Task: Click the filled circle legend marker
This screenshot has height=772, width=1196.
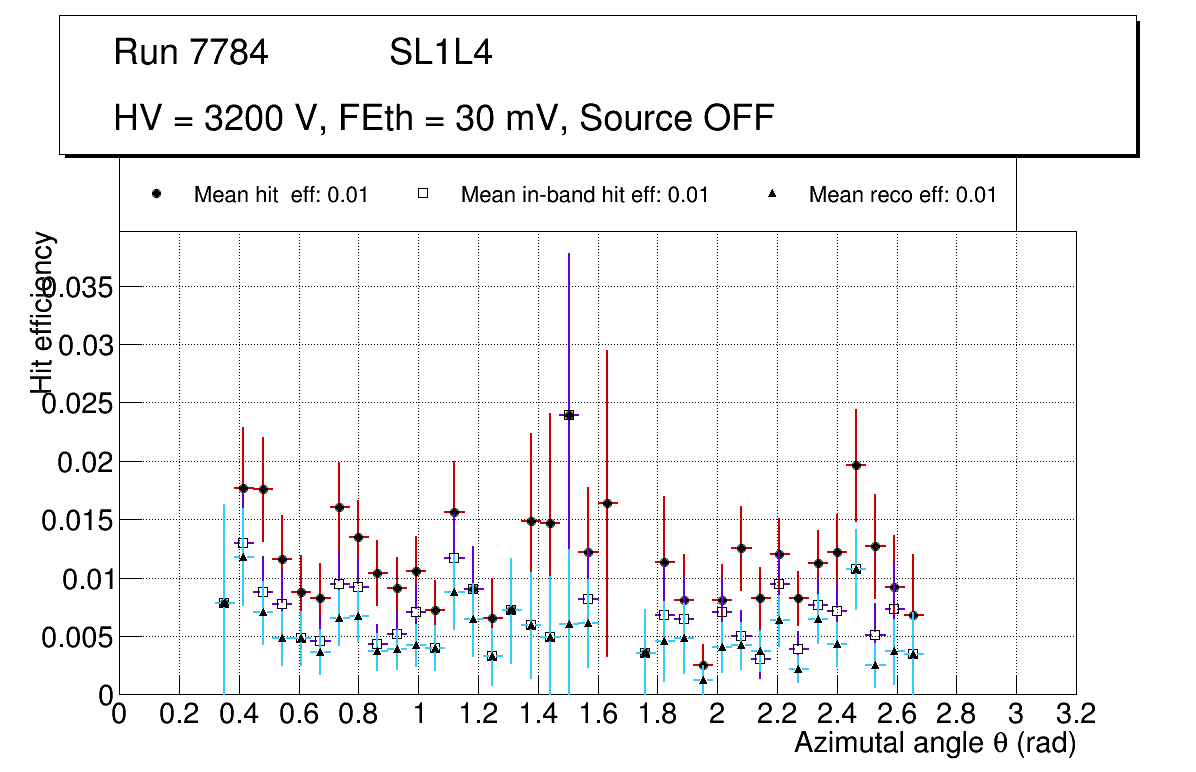Action: (x=157, y=194)
